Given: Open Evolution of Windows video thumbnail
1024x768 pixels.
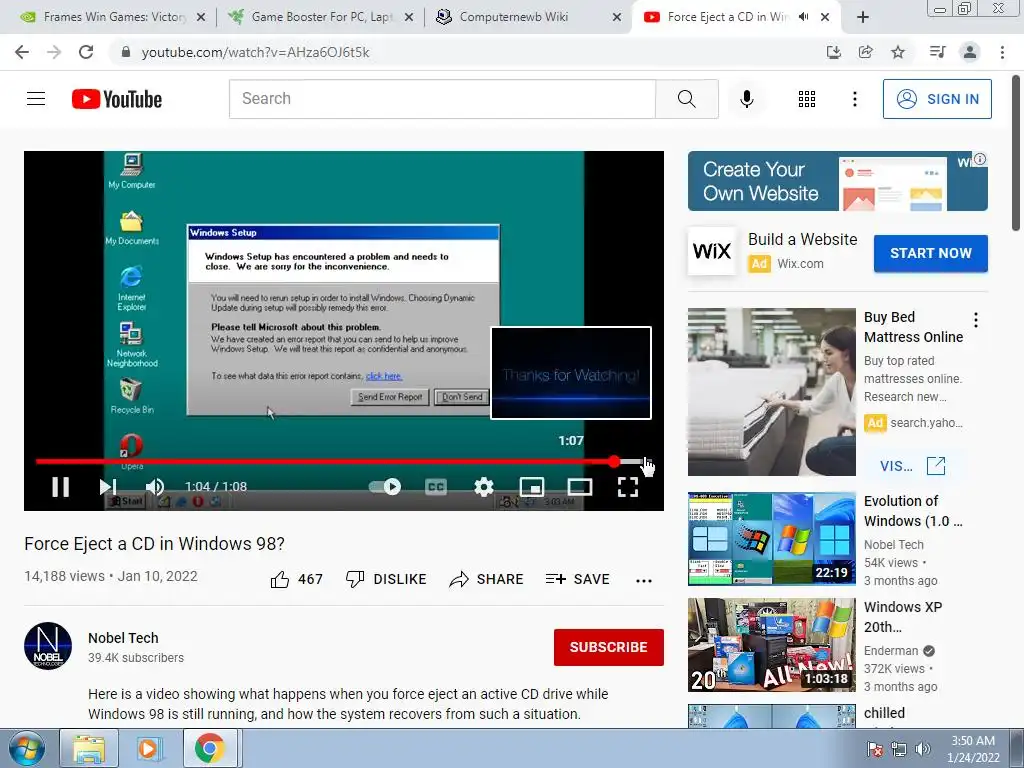Looking at the screenshot, I should click(771, 539).
